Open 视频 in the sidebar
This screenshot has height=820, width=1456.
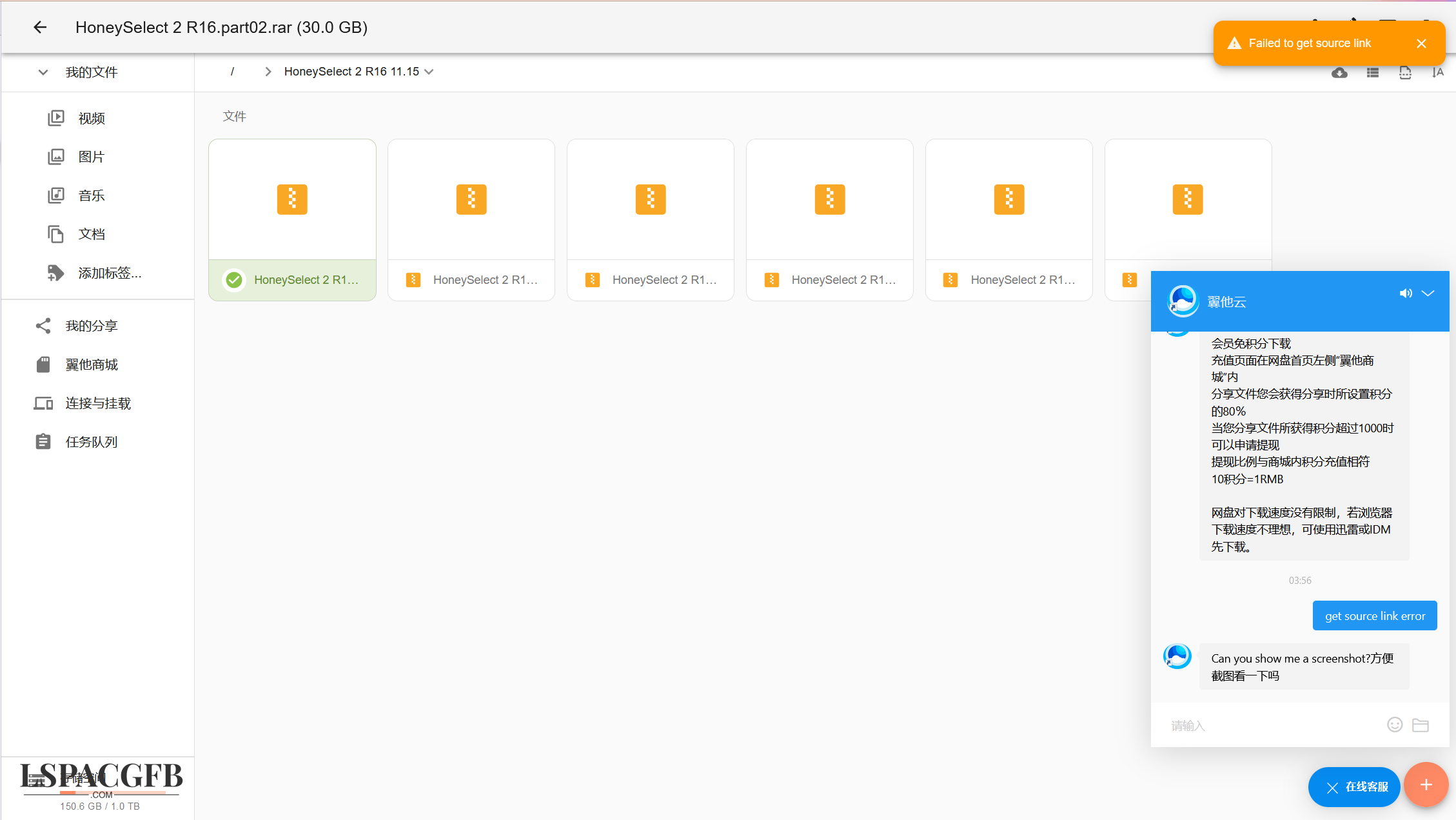point(92,118)
